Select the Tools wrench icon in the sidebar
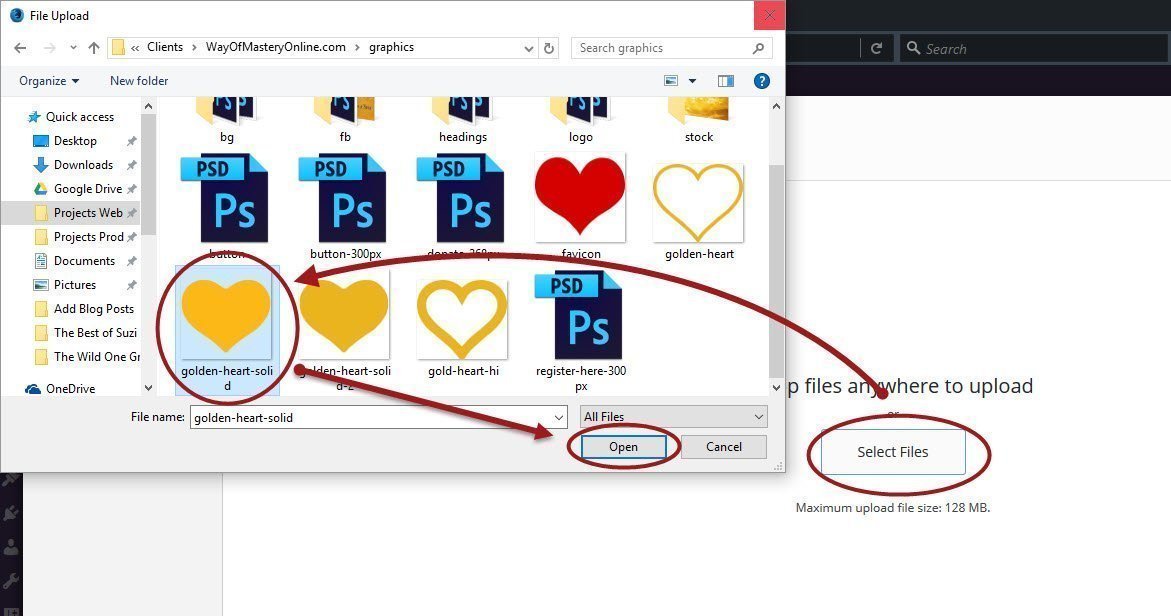Image resolution: width=1171 pixels, height=616 pixels. point(9,577)
